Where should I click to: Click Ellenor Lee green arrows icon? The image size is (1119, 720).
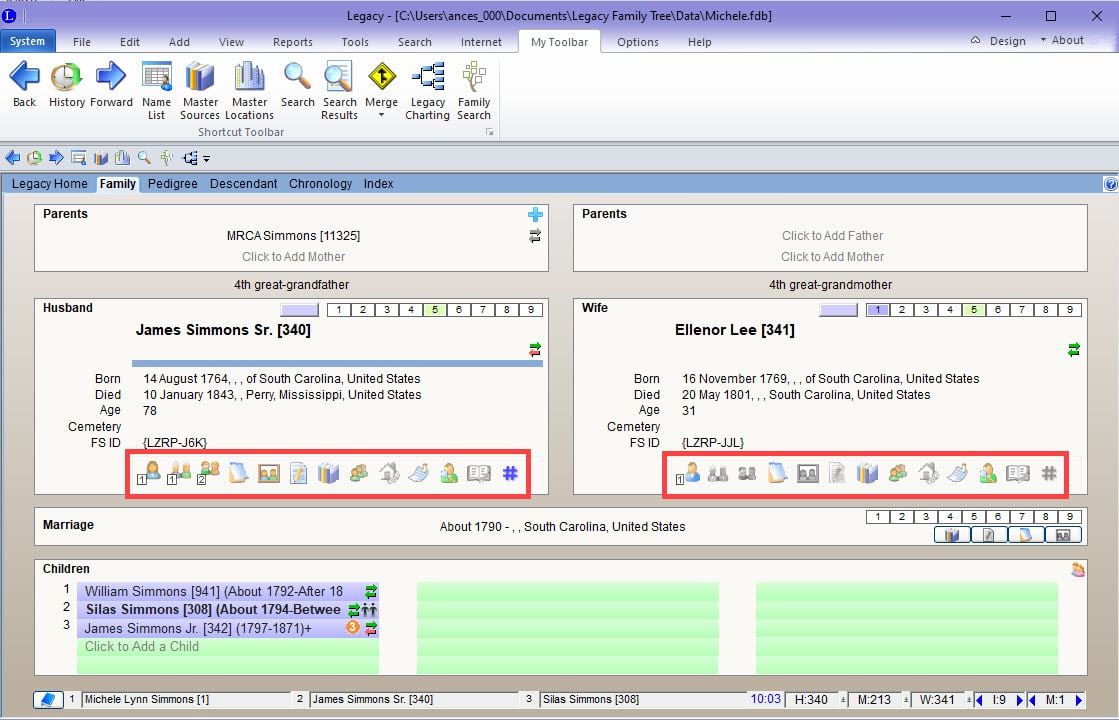(x=1073, y=350)
